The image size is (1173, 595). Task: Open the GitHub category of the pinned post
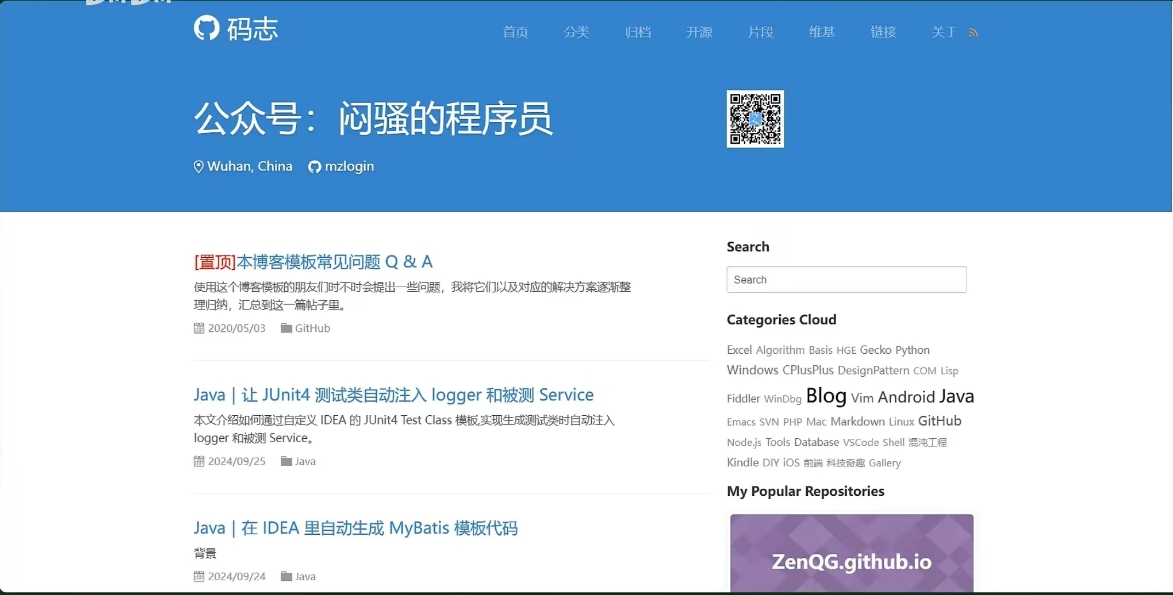(313, 328)
